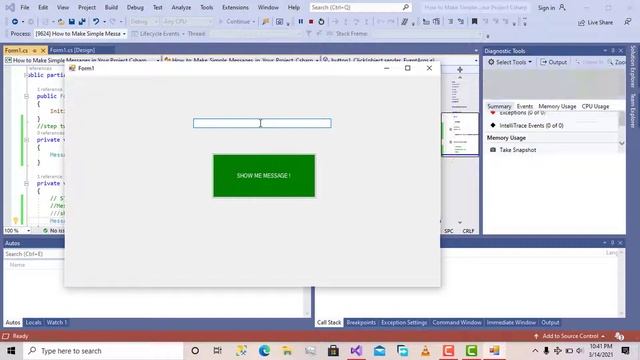Select the Events tab

(x=524, y=106)
